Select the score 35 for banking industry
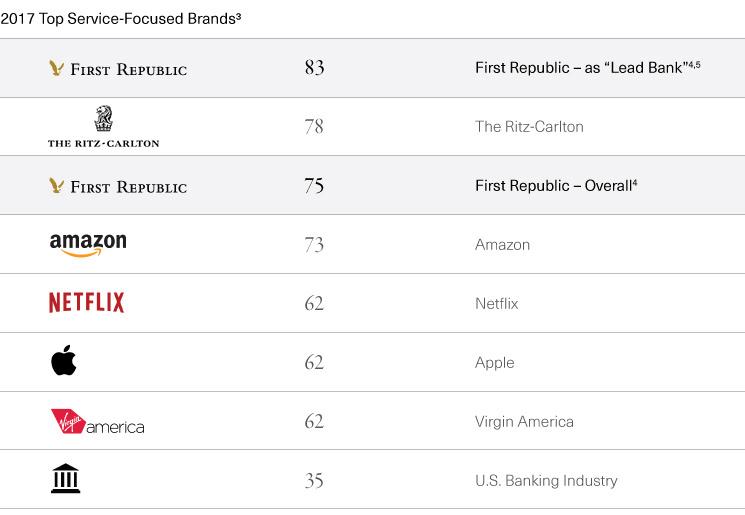The height and width of the screenshot is (515, 745). point(314,480)
